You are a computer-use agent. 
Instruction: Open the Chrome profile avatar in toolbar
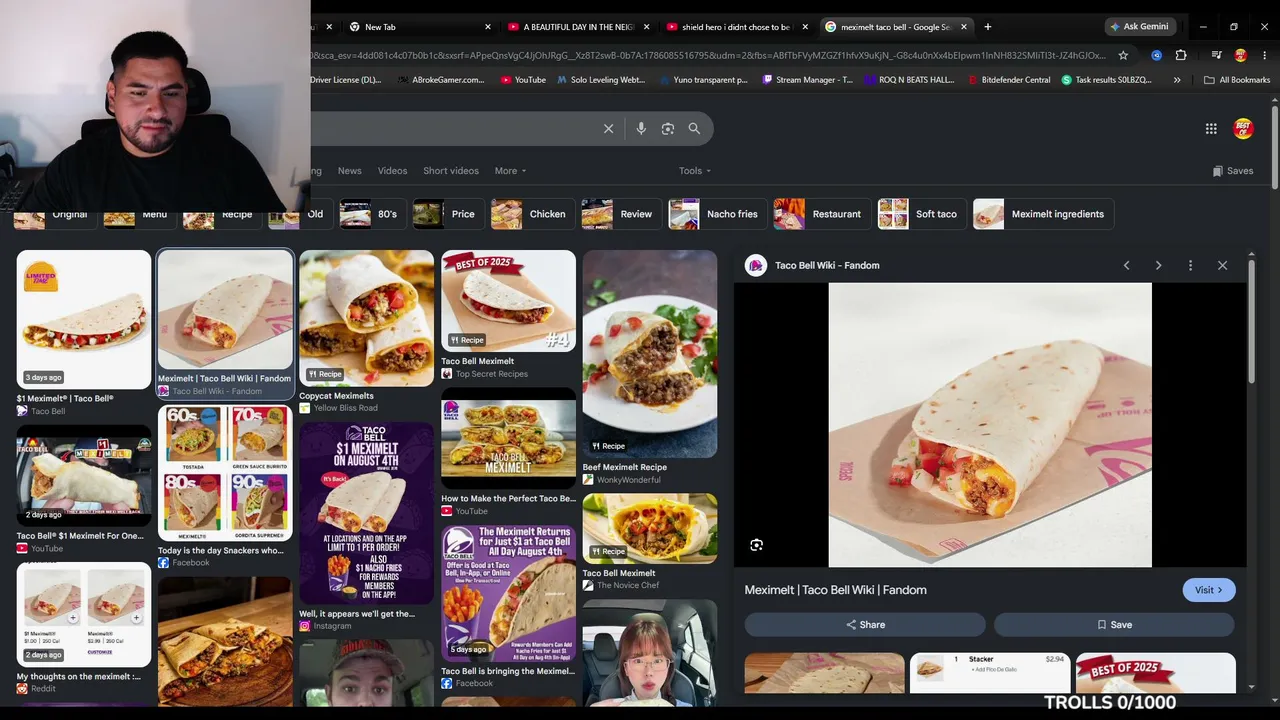click(x=1241, y=55)
